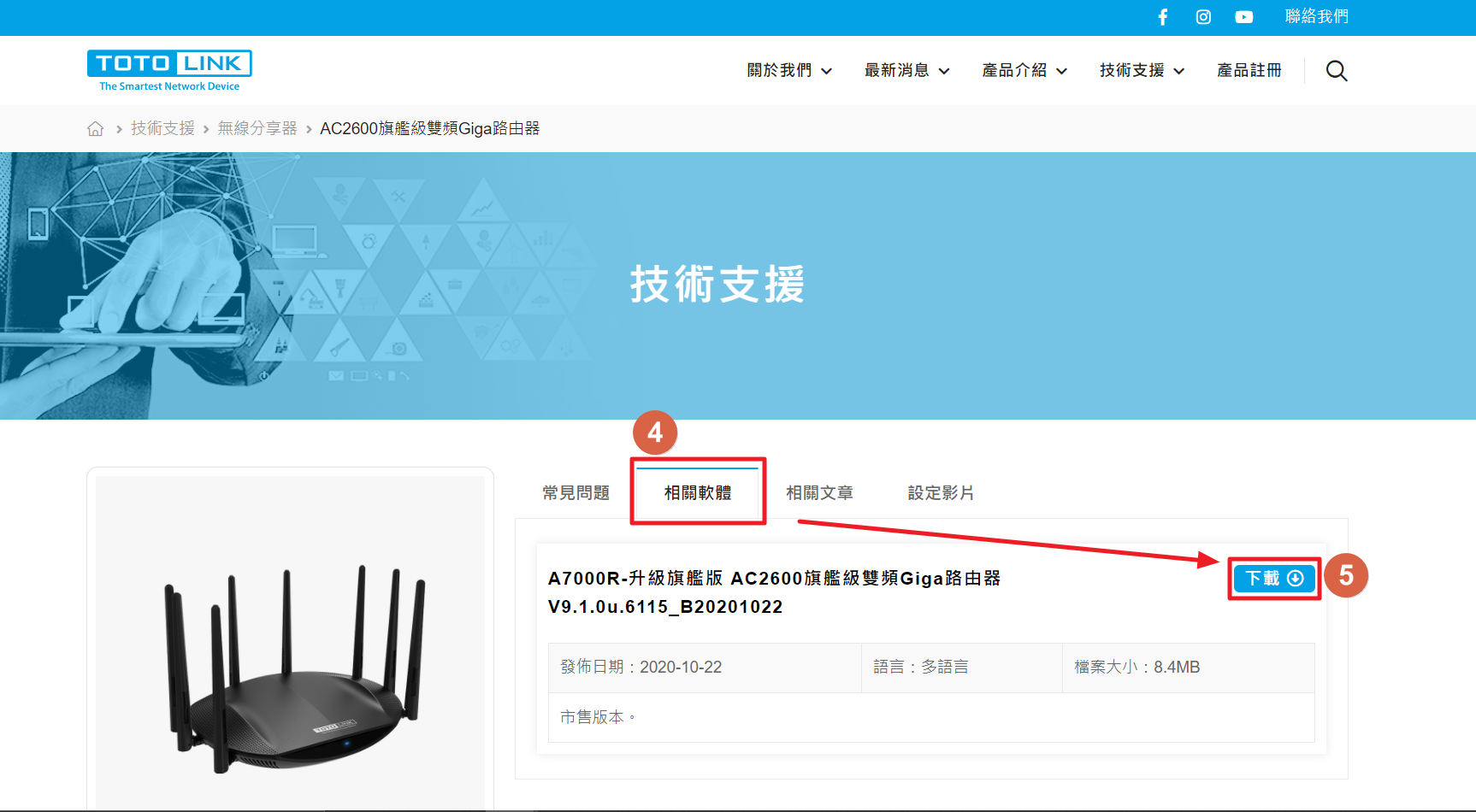Open the Facebook icon link
The width and height of the screenshot is (1476, 812).
tap(1163, 17)
